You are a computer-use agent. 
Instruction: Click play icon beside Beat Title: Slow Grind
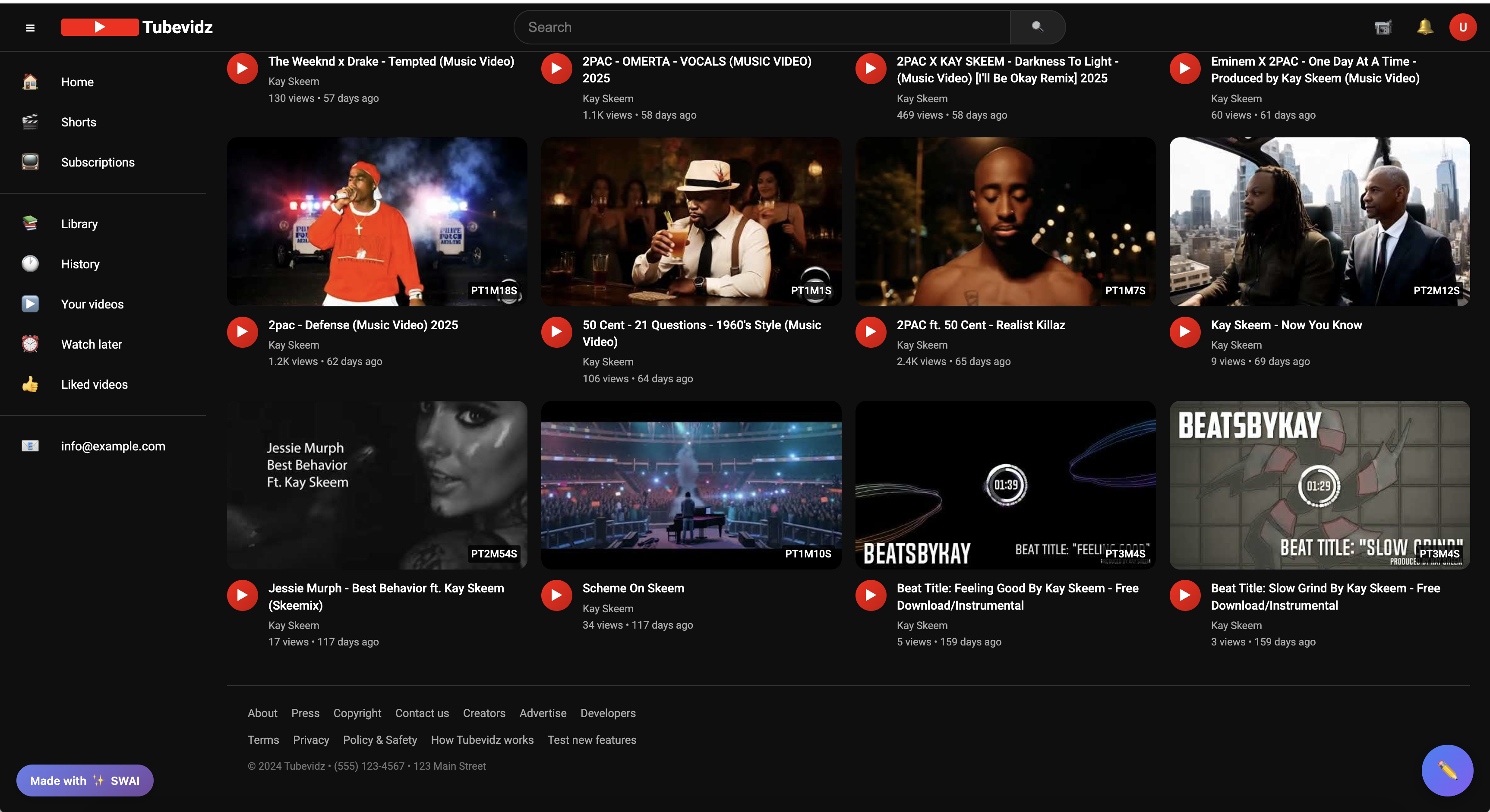1184,595
